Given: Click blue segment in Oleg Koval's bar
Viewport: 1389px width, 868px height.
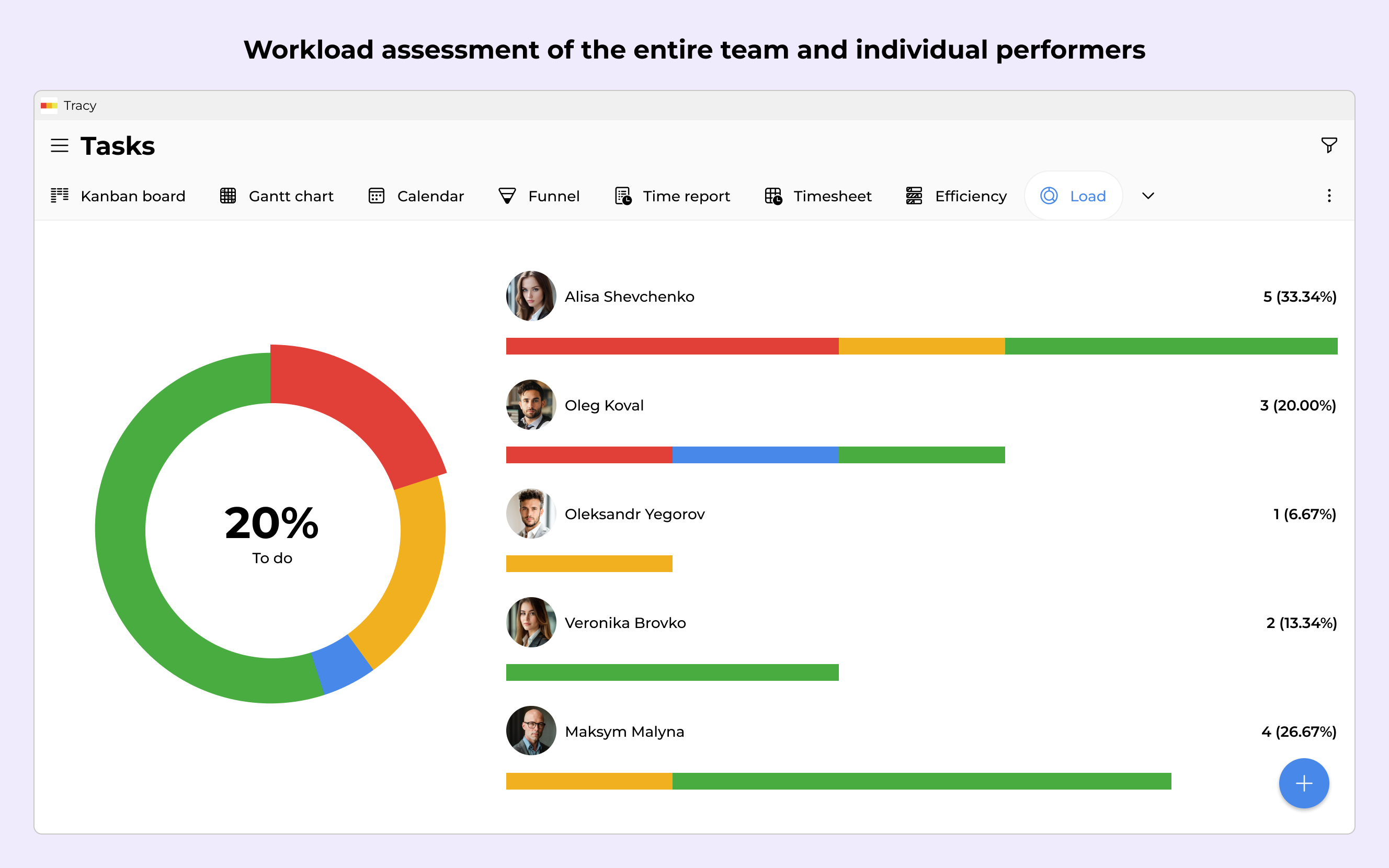Looking at the screenshot, I should pyautogui.click(x=755, y=455).
